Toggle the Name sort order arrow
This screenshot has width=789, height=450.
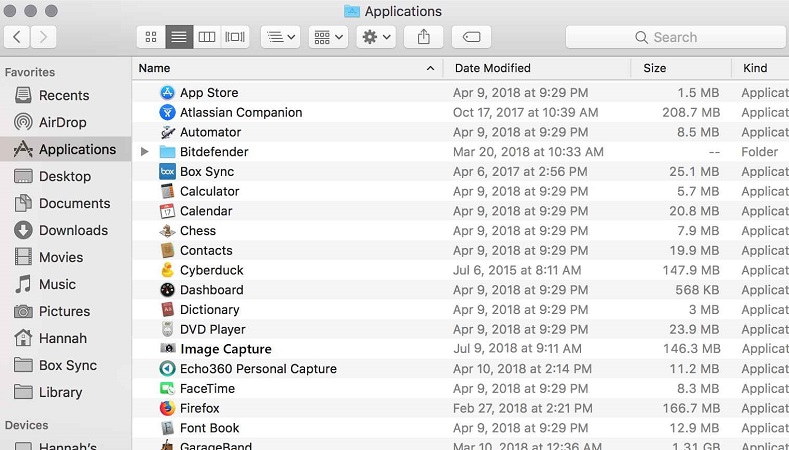pos(430,68)
